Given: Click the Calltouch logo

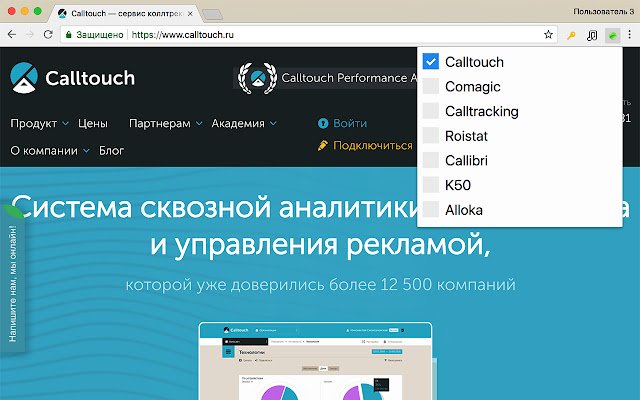Looking at the screenshot, I should pos(72,78).
